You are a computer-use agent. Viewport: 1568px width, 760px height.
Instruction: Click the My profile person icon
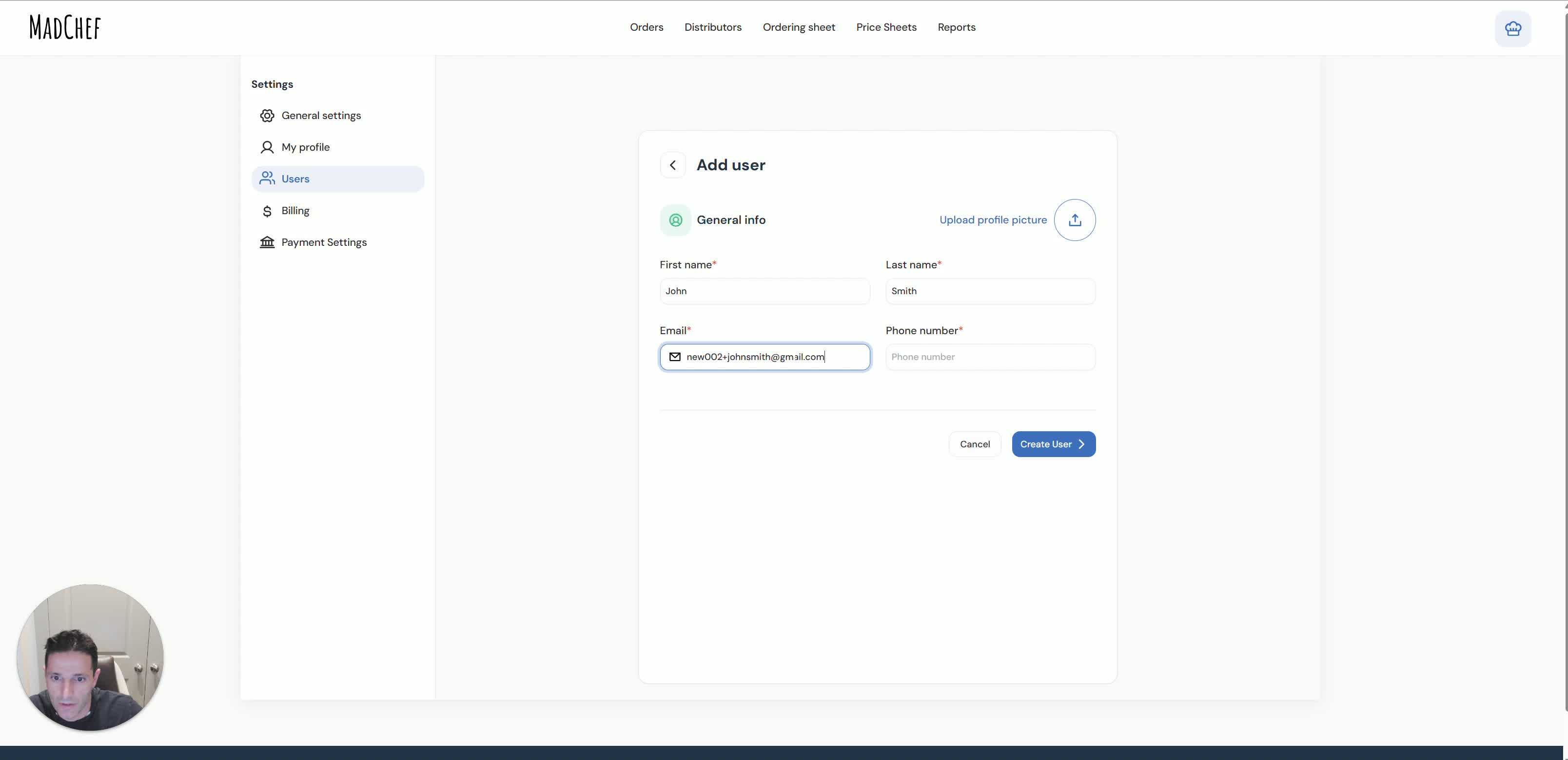[x=267, y=147]
